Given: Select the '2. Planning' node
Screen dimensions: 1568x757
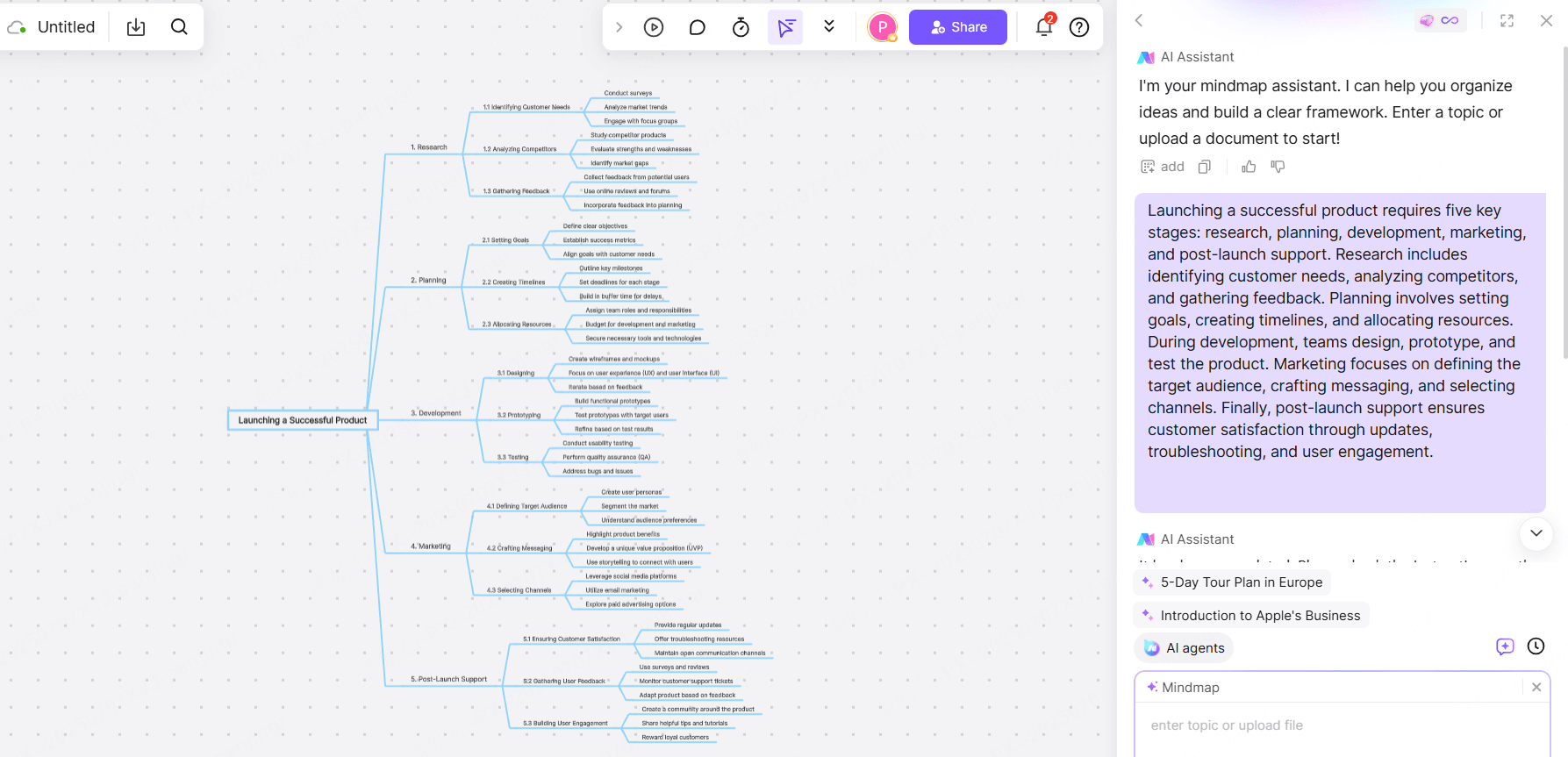Looking at the screenshot, I should (428, 281).
